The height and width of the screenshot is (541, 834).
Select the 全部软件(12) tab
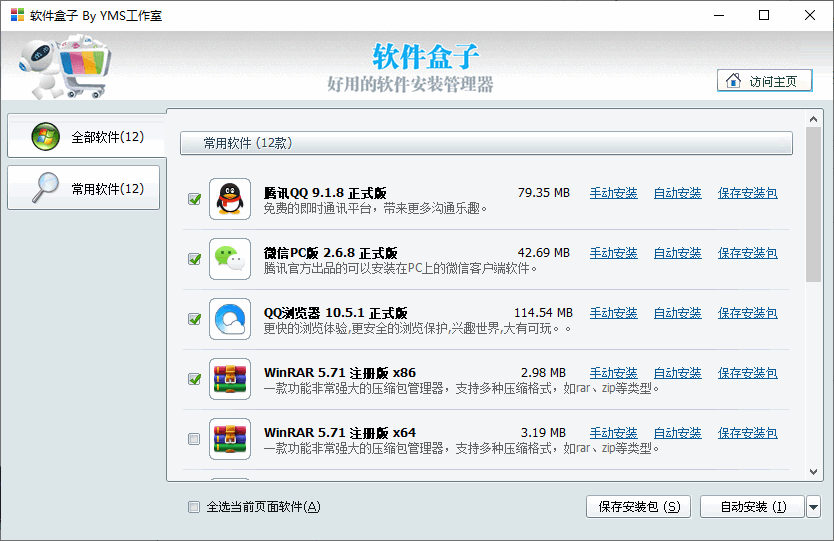(x=86, y=136)
